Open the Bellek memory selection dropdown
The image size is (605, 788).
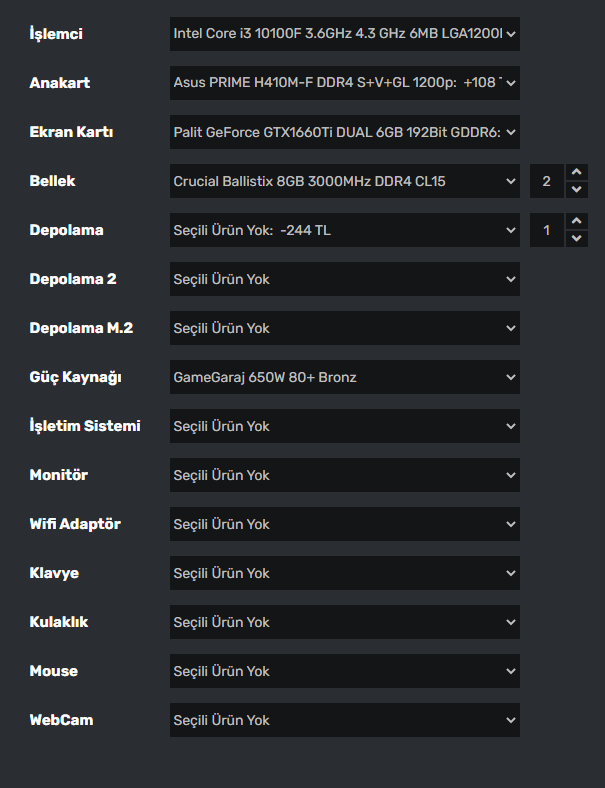[344, 181]
